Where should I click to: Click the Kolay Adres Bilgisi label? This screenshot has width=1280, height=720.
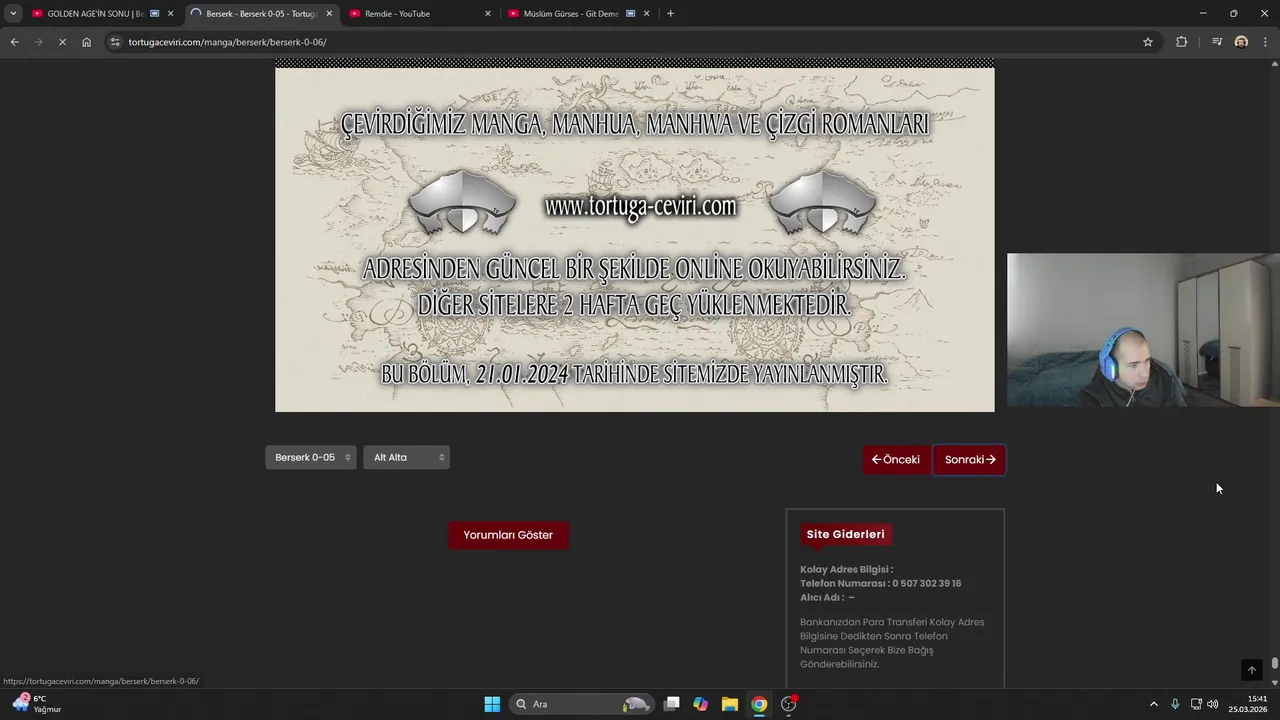[846, 569]
